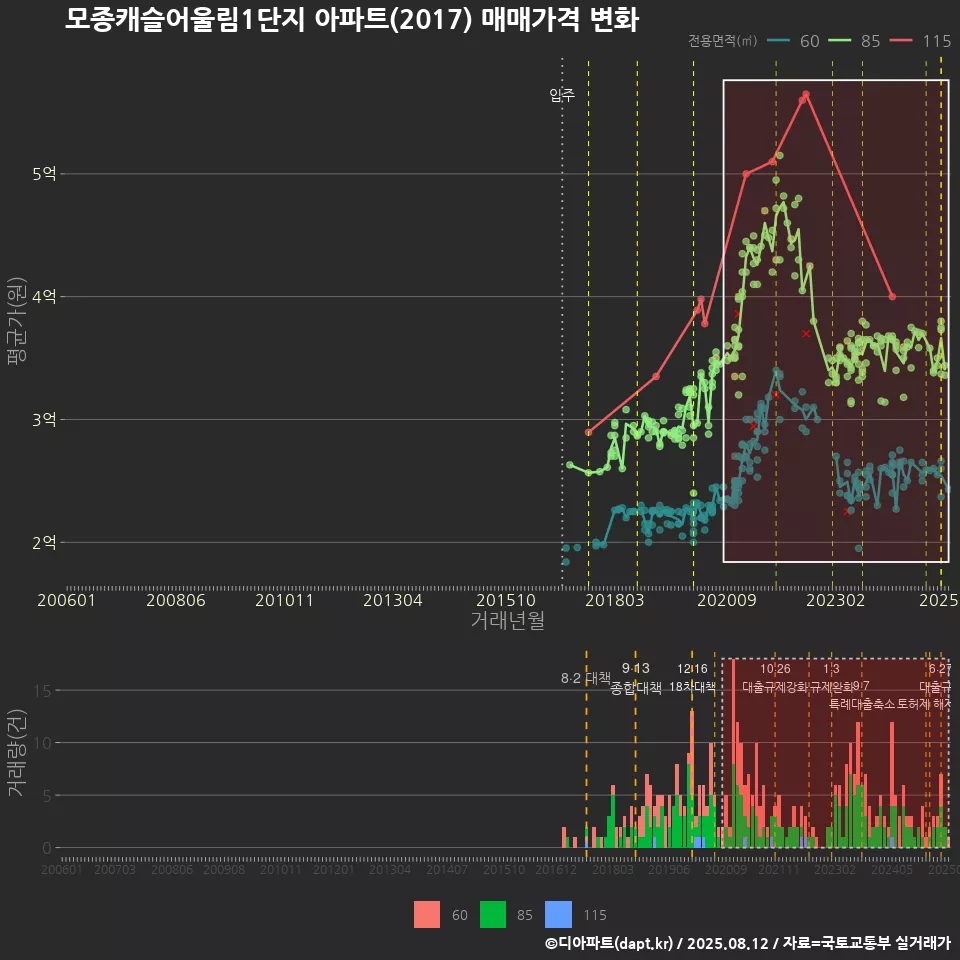Select the 8·2 대책 policy marker label
The width and height of the screenshot is (960, 960).
click(586, 678)
